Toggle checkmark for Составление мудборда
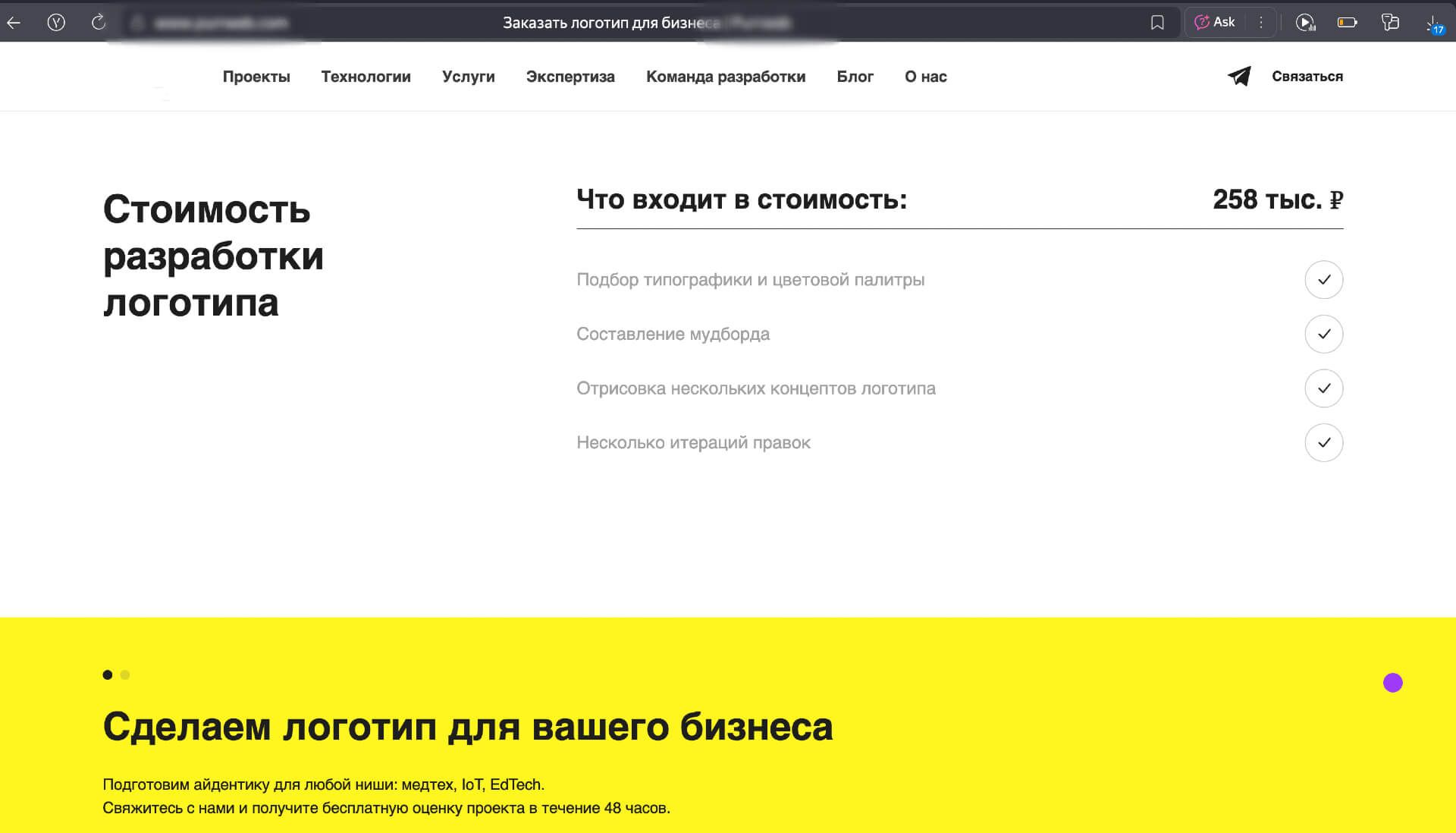The width and height of the screenshot is (1456, 833). (x=1324, y=334)
